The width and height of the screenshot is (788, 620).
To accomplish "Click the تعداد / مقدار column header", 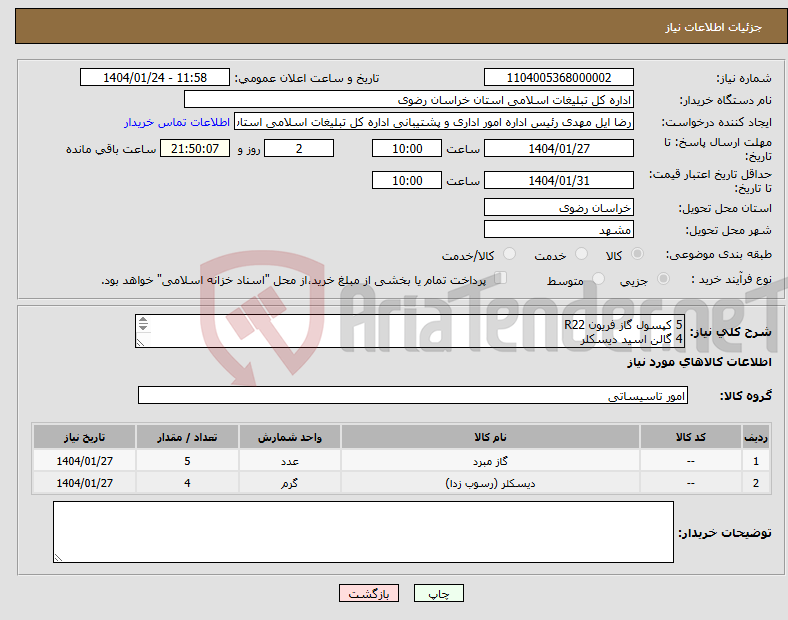I will coord(187,437).
